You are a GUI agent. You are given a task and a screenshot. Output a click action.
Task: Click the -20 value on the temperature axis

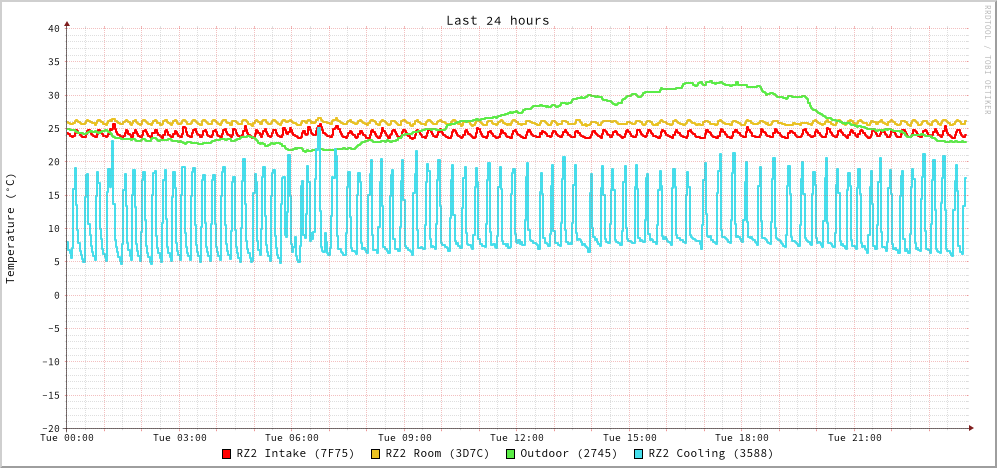tap(50, 428)
